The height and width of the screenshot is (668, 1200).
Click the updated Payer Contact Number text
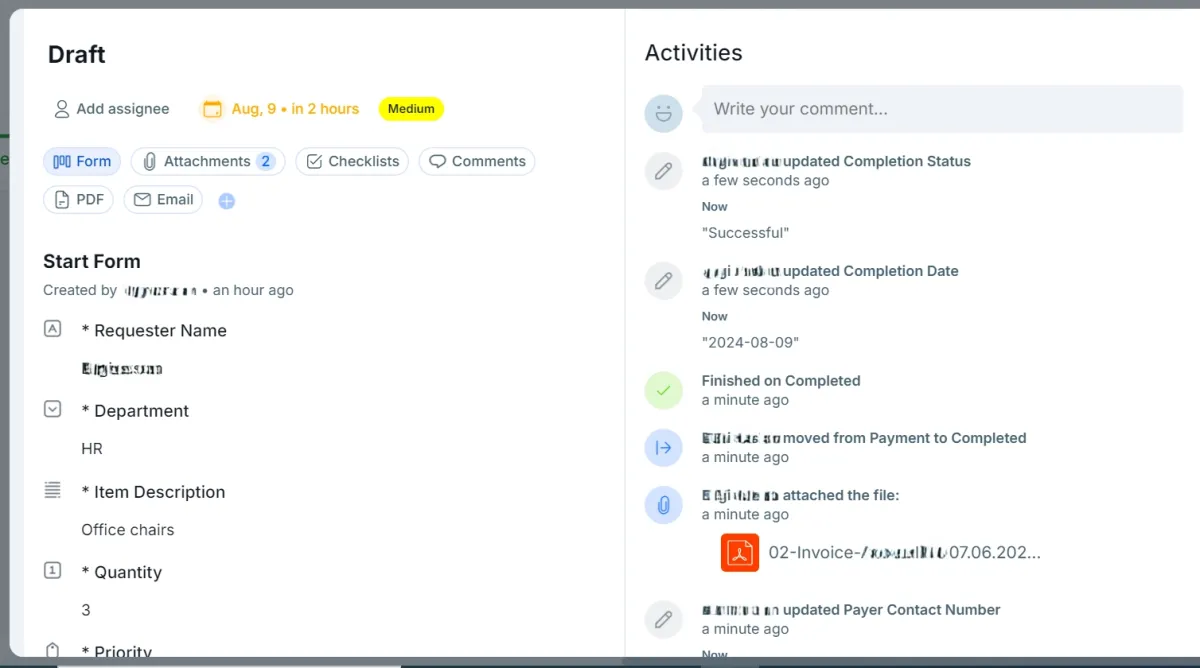[x=892, y=610]
